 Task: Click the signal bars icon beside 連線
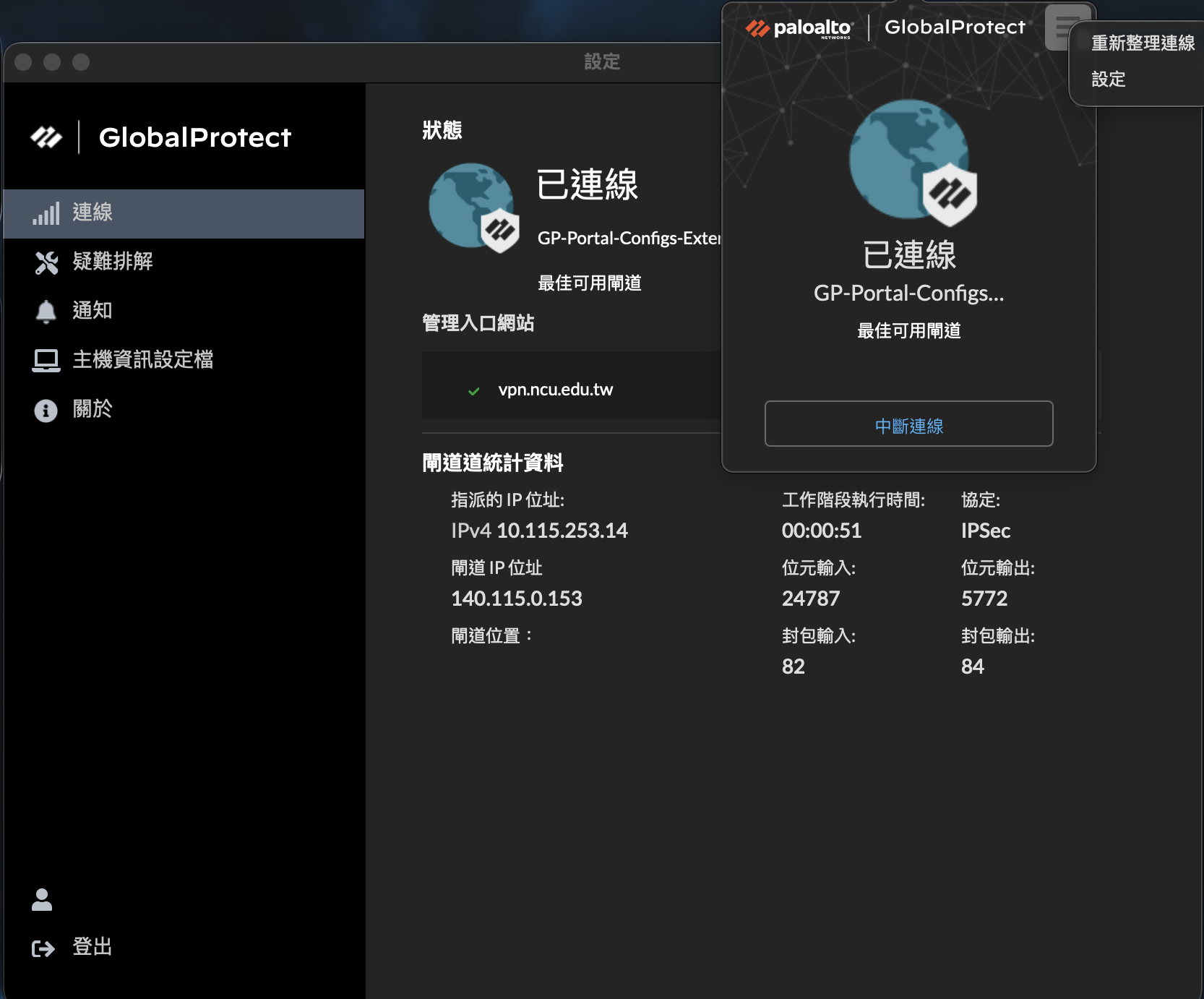pyautogui.click(x=46, y=214)
